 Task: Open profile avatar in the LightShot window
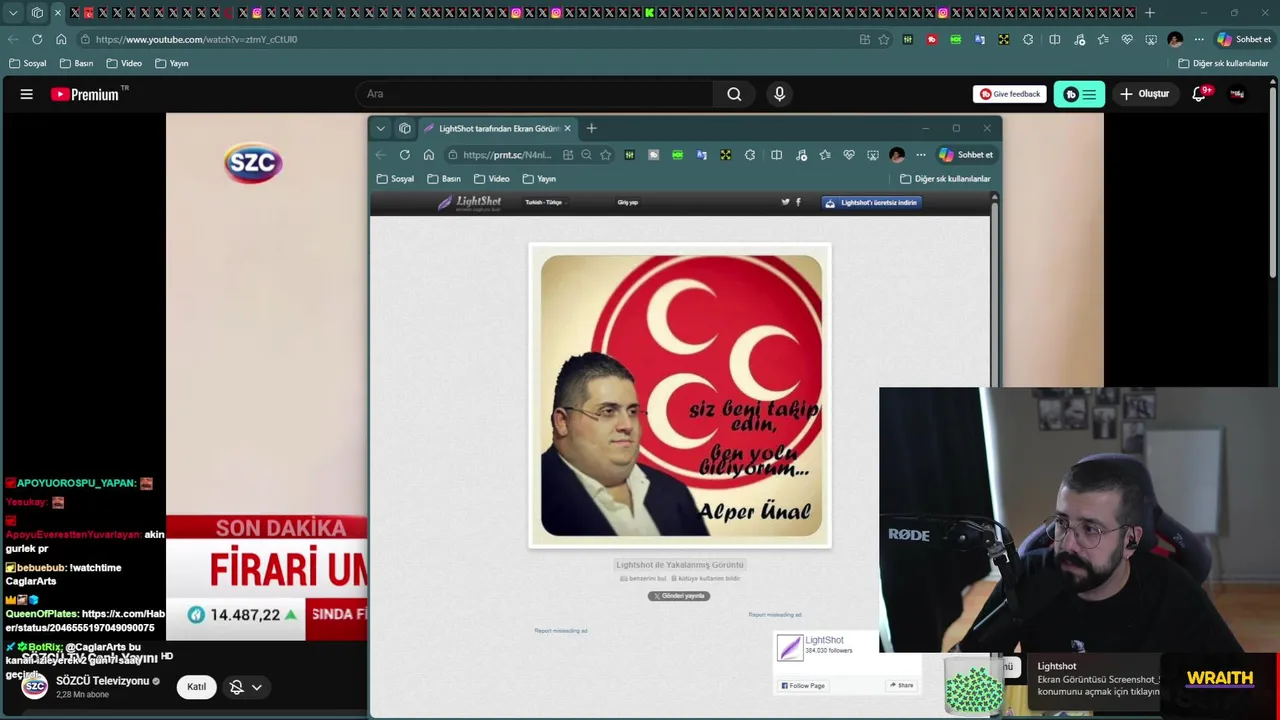pos(897,155)
